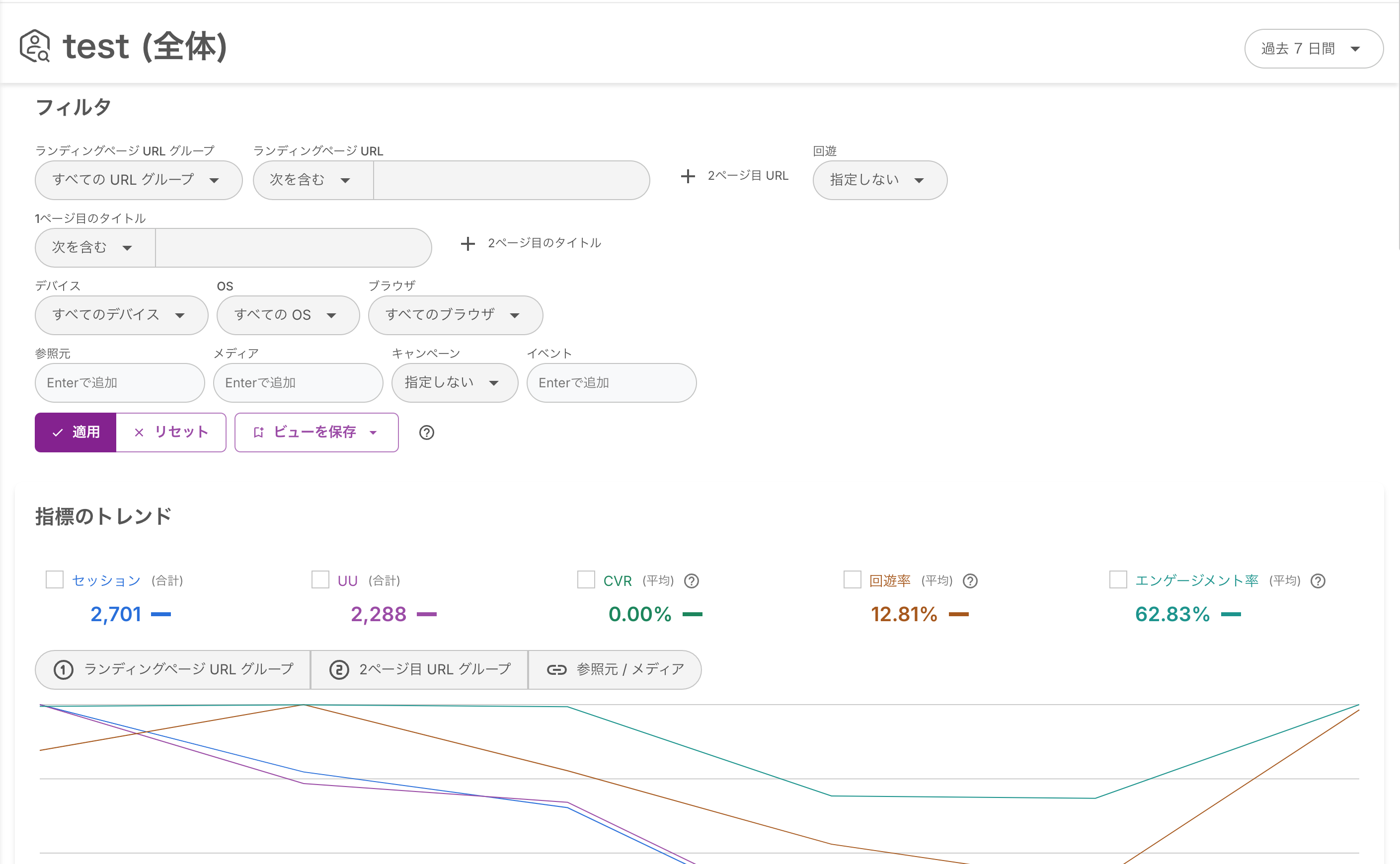Viewport: 1400px width, 864px height.
Task: Click the plus icon to add 2ページ目のタイトル filter
Action: 467,243
